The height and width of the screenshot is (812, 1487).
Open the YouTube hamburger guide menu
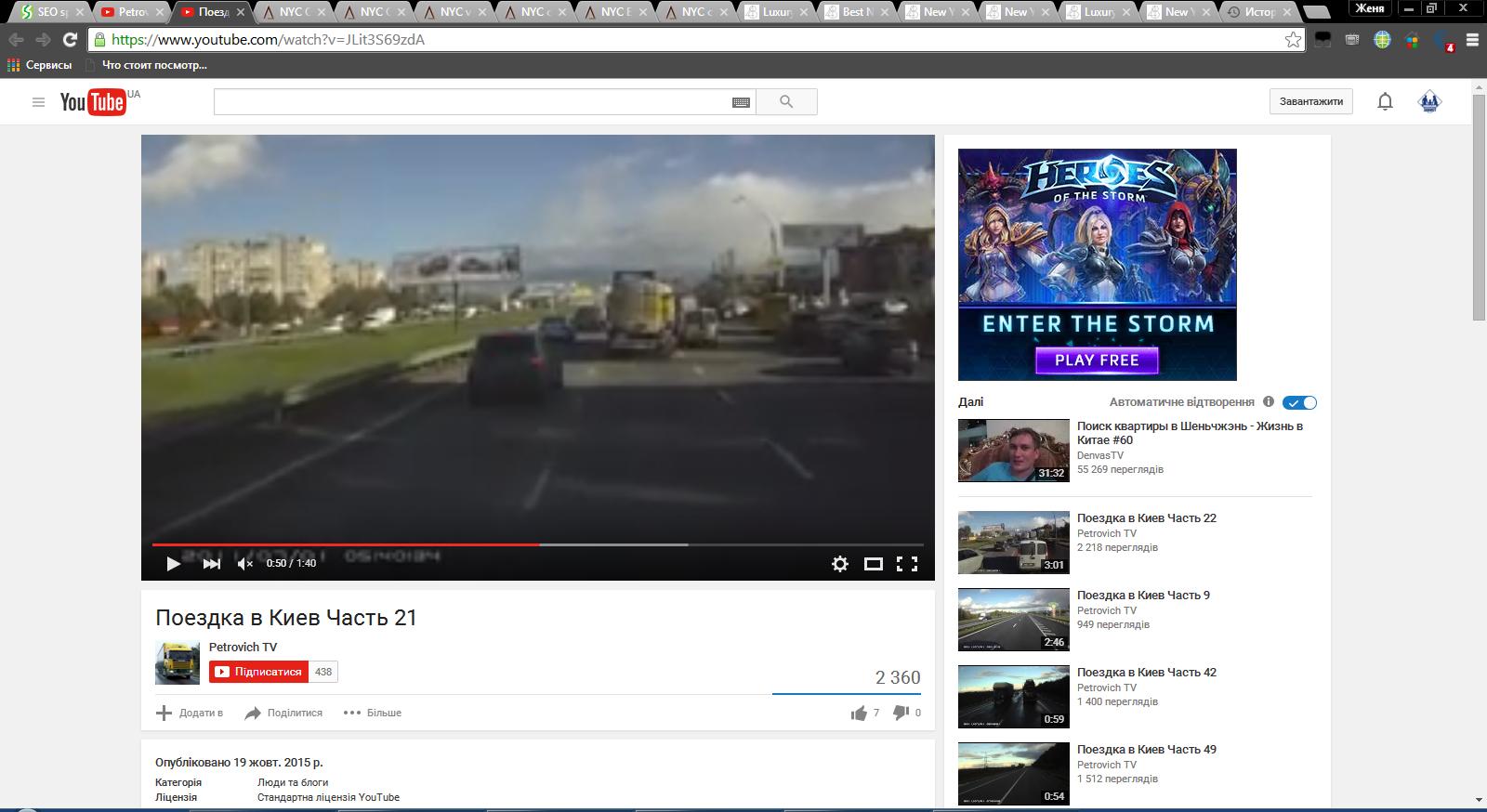[38, 102]
